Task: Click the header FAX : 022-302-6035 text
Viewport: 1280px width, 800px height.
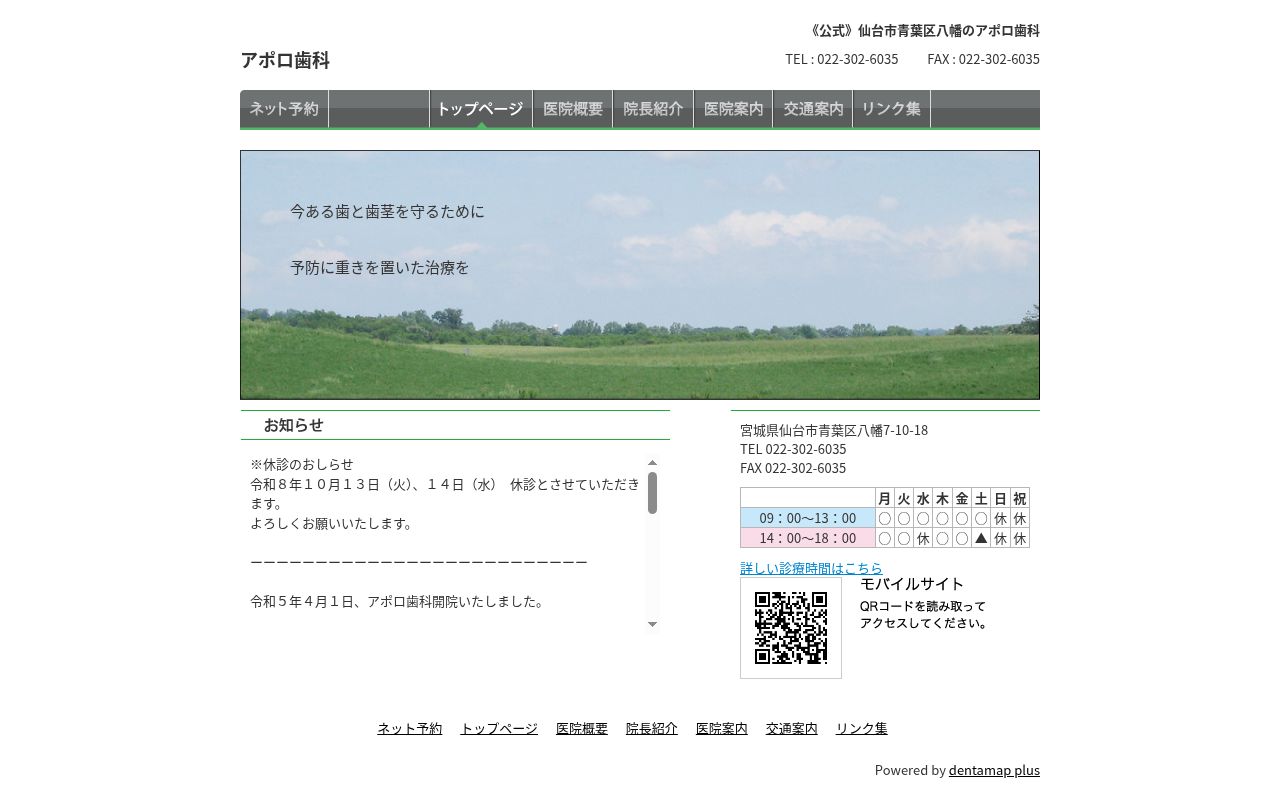Action: click(983, 59)
